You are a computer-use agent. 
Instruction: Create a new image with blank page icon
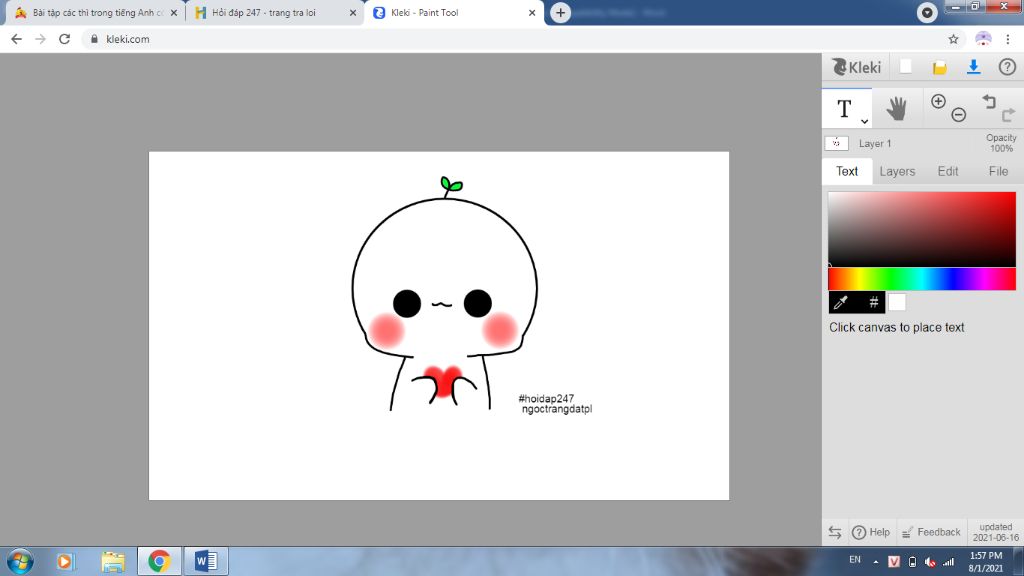point(906,67)
